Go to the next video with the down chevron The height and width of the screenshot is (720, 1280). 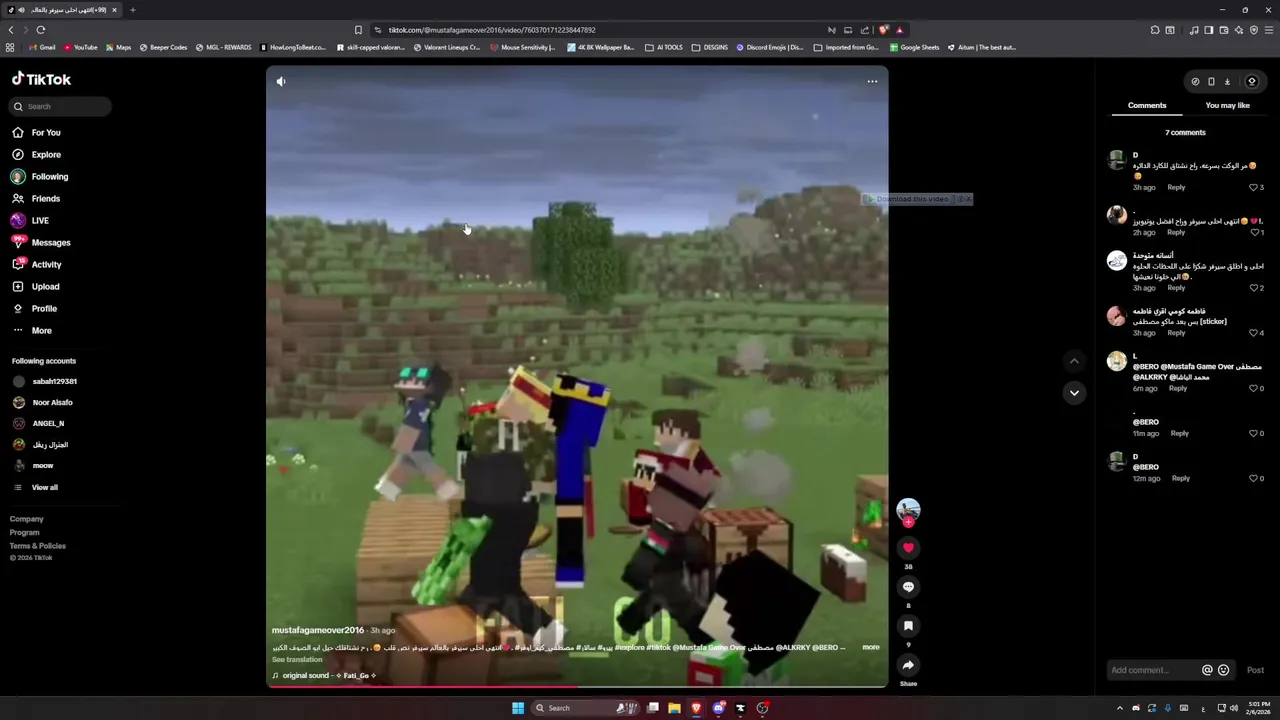[1074, 393]
